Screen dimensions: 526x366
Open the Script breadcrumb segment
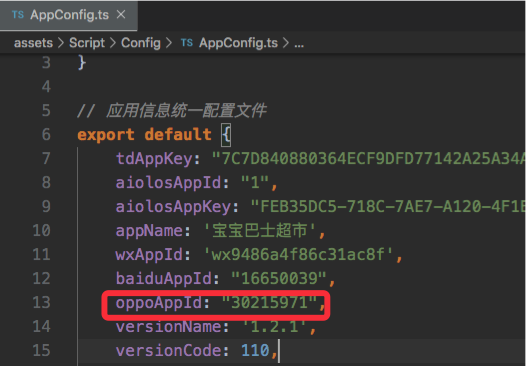tap(87, 43)
